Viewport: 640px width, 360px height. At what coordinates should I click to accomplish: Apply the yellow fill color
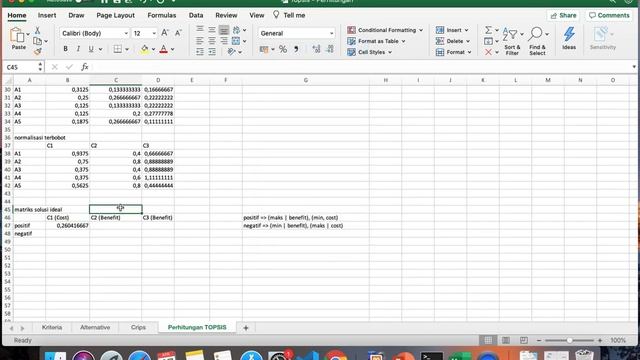pos(144,49)
